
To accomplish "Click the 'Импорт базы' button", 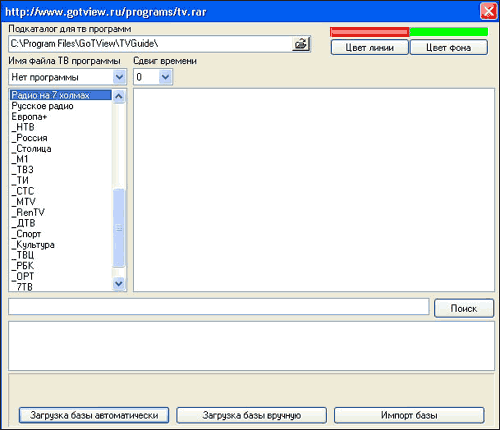I will click(x=409, y=415).
